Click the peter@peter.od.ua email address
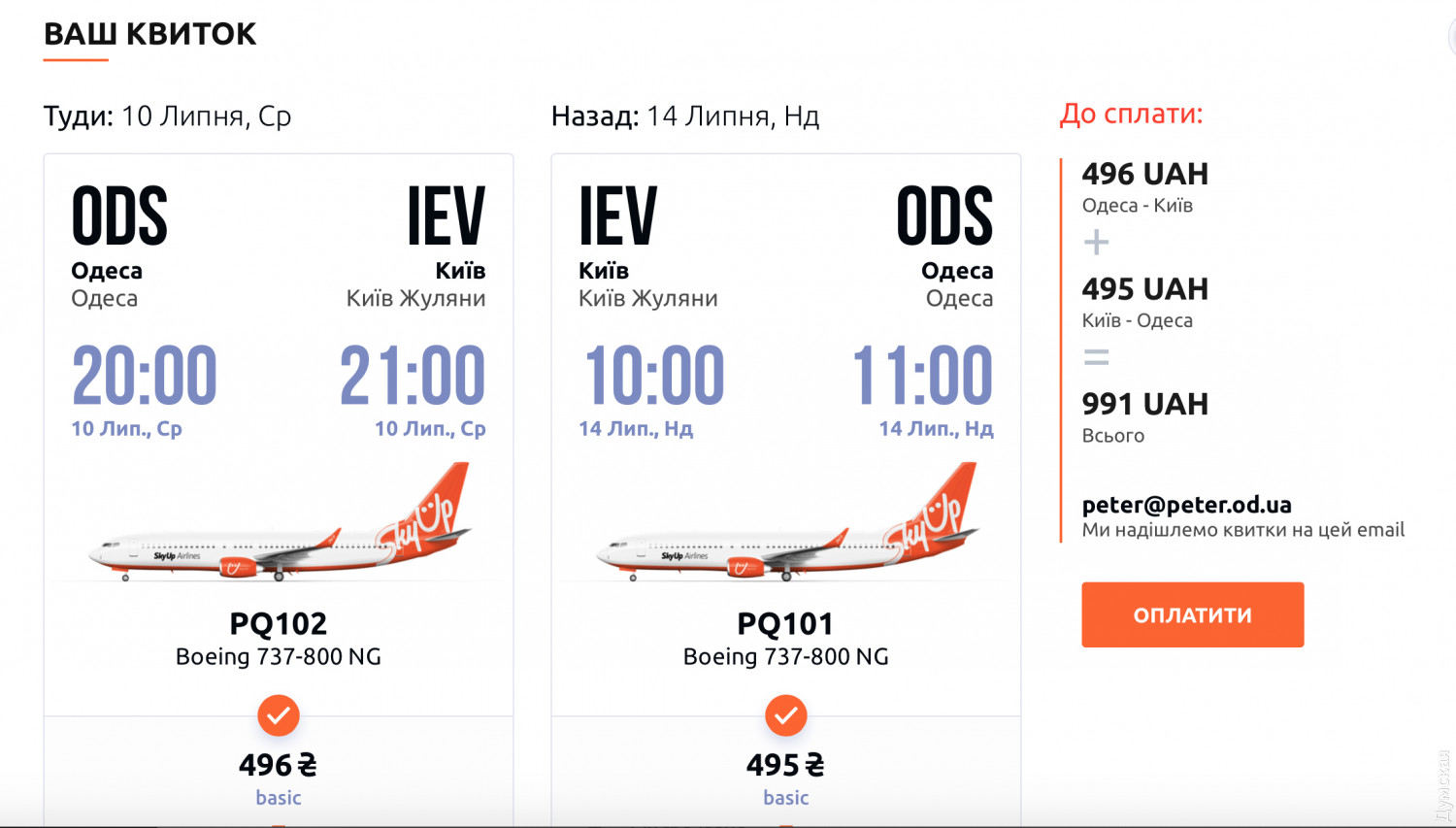The image size is (1456, 828). (1186, 505)
